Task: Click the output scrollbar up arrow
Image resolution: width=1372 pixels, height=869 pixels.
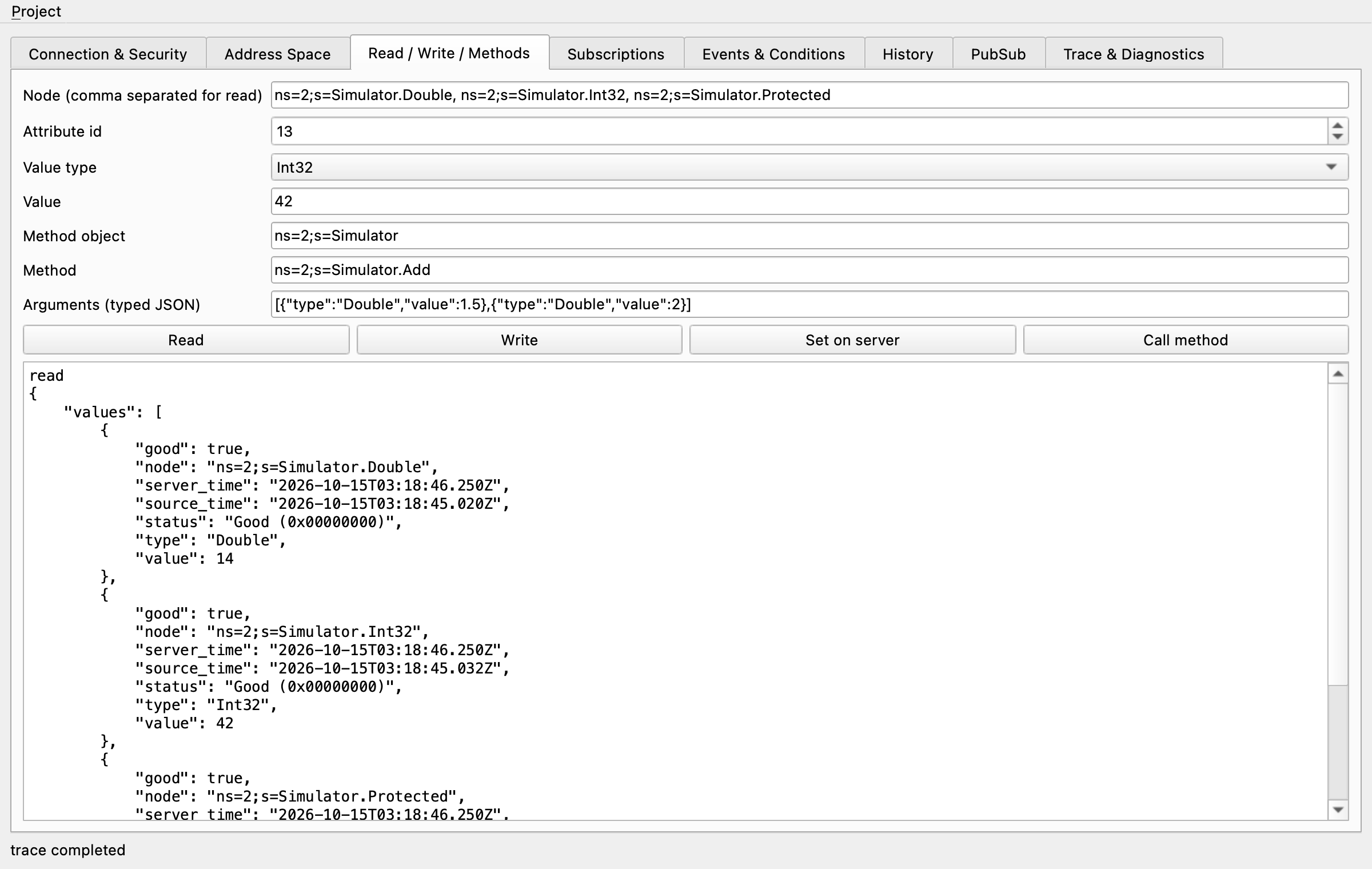Action: 1338,374
